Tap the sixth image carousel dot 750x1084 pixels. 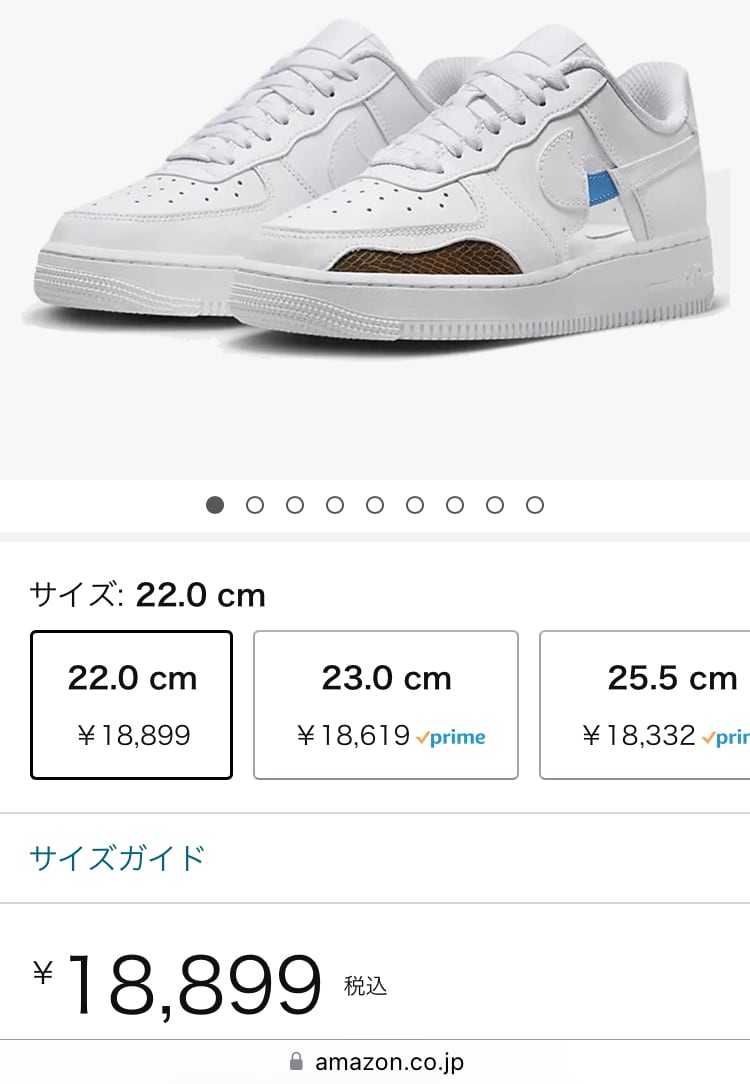(415, 505)
